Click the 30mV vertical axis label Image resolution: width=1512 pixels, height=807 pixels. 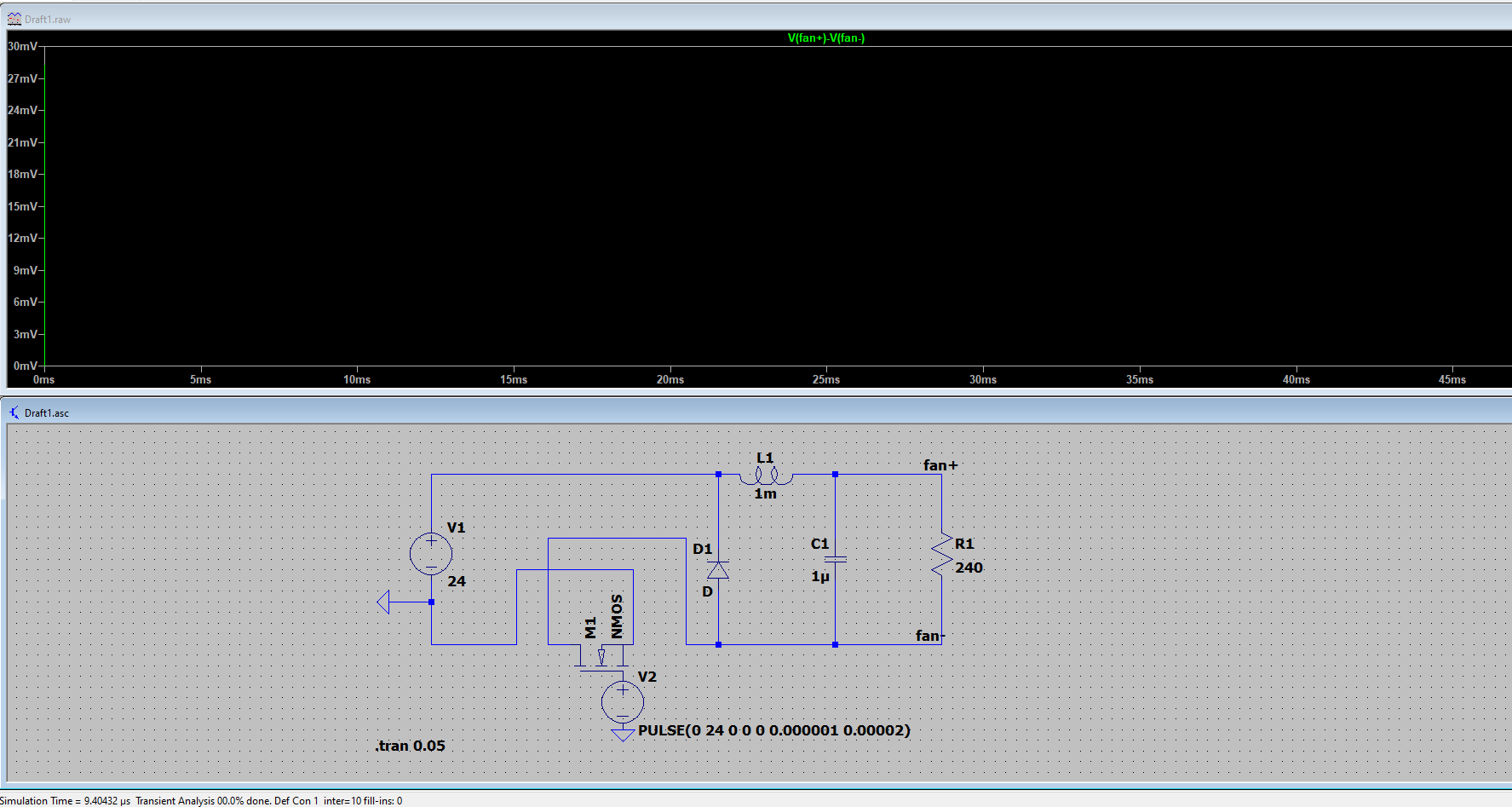pyautogui.click(x=23, y=46)
